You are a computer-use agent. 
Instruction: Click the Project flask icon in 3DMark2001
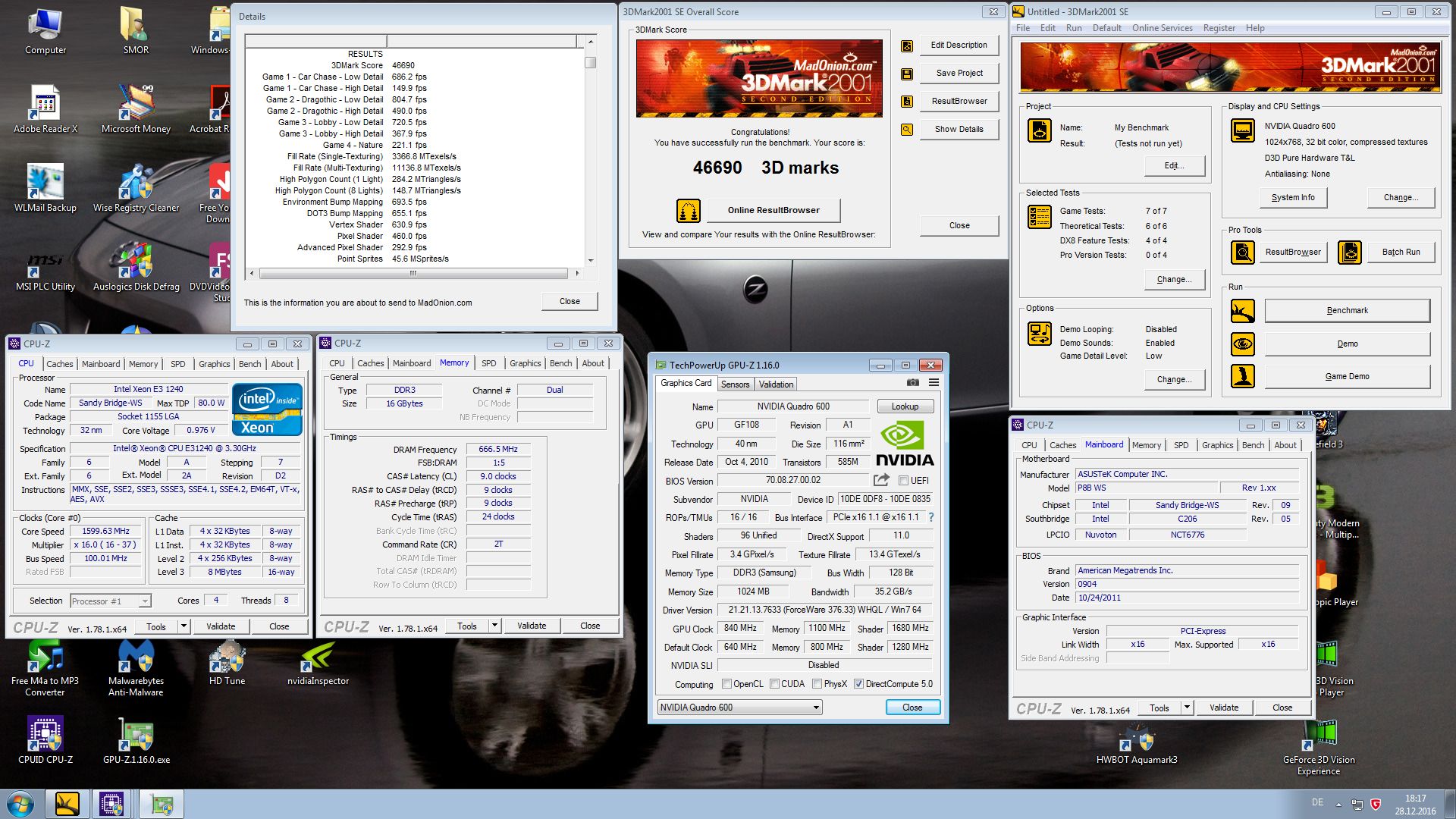pos(1039,130)
